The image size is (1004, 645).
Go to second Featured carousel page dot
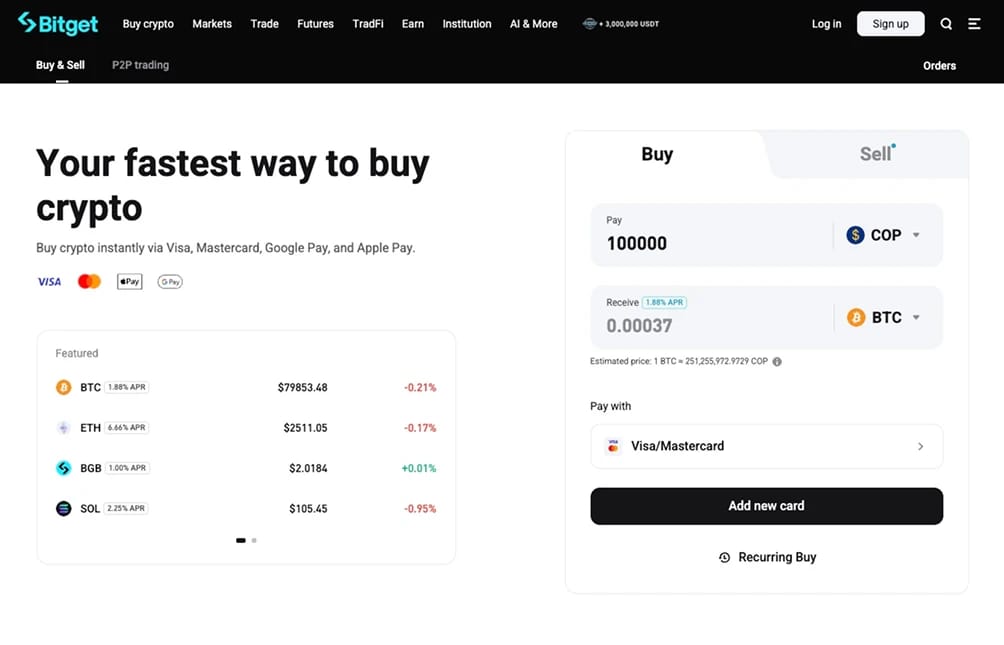click(x=254, y=541)
